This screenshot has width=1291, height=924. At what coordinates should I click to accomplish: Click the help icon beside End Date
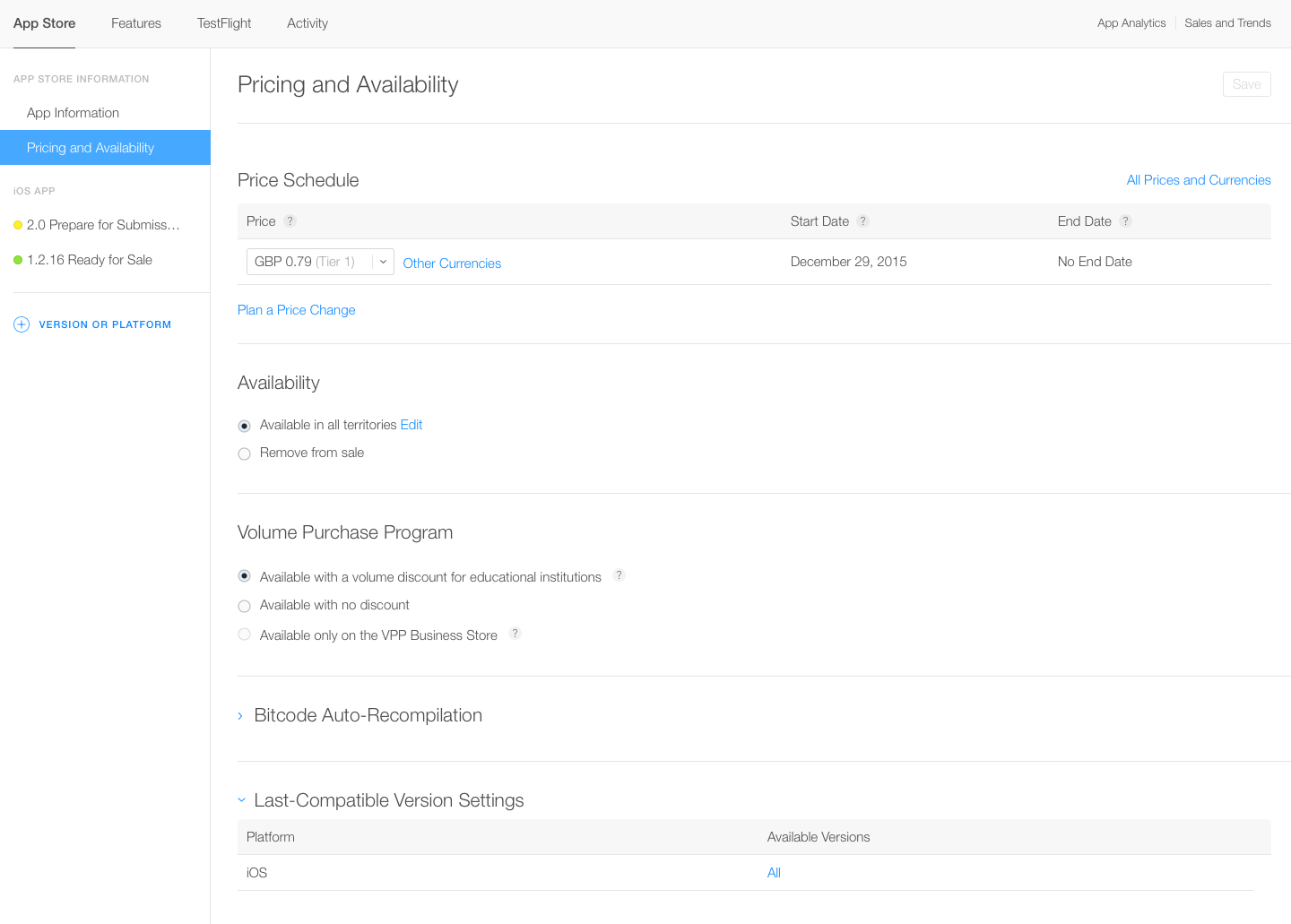click(x=1125, y=221)
